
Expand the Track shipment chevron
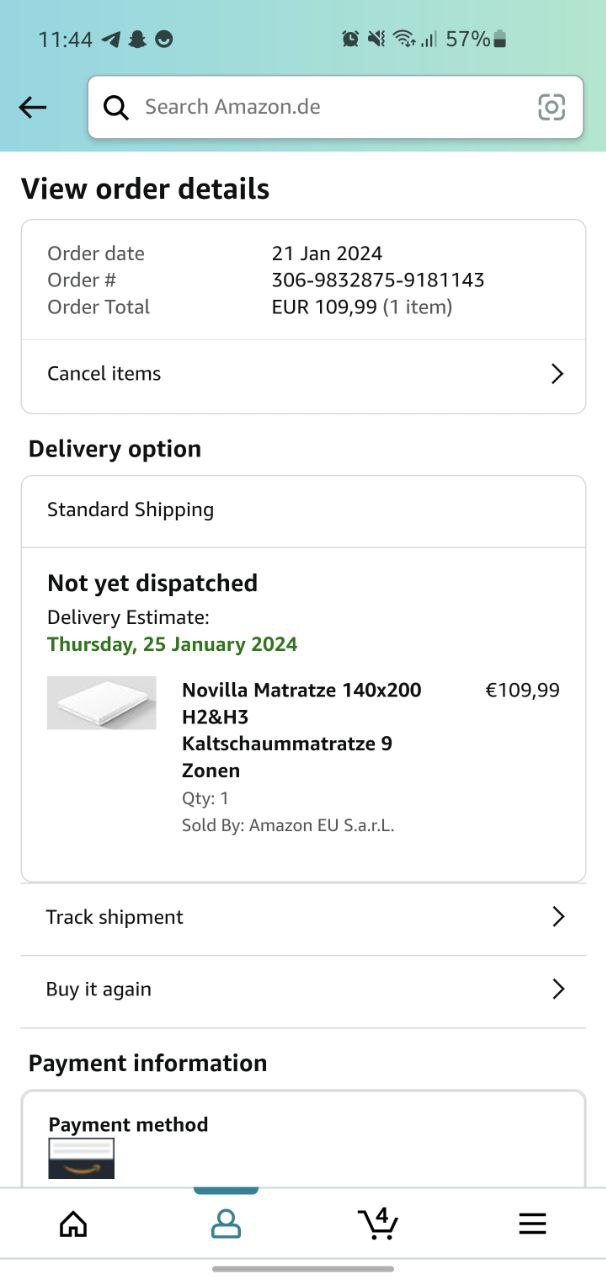coord(558,917)
